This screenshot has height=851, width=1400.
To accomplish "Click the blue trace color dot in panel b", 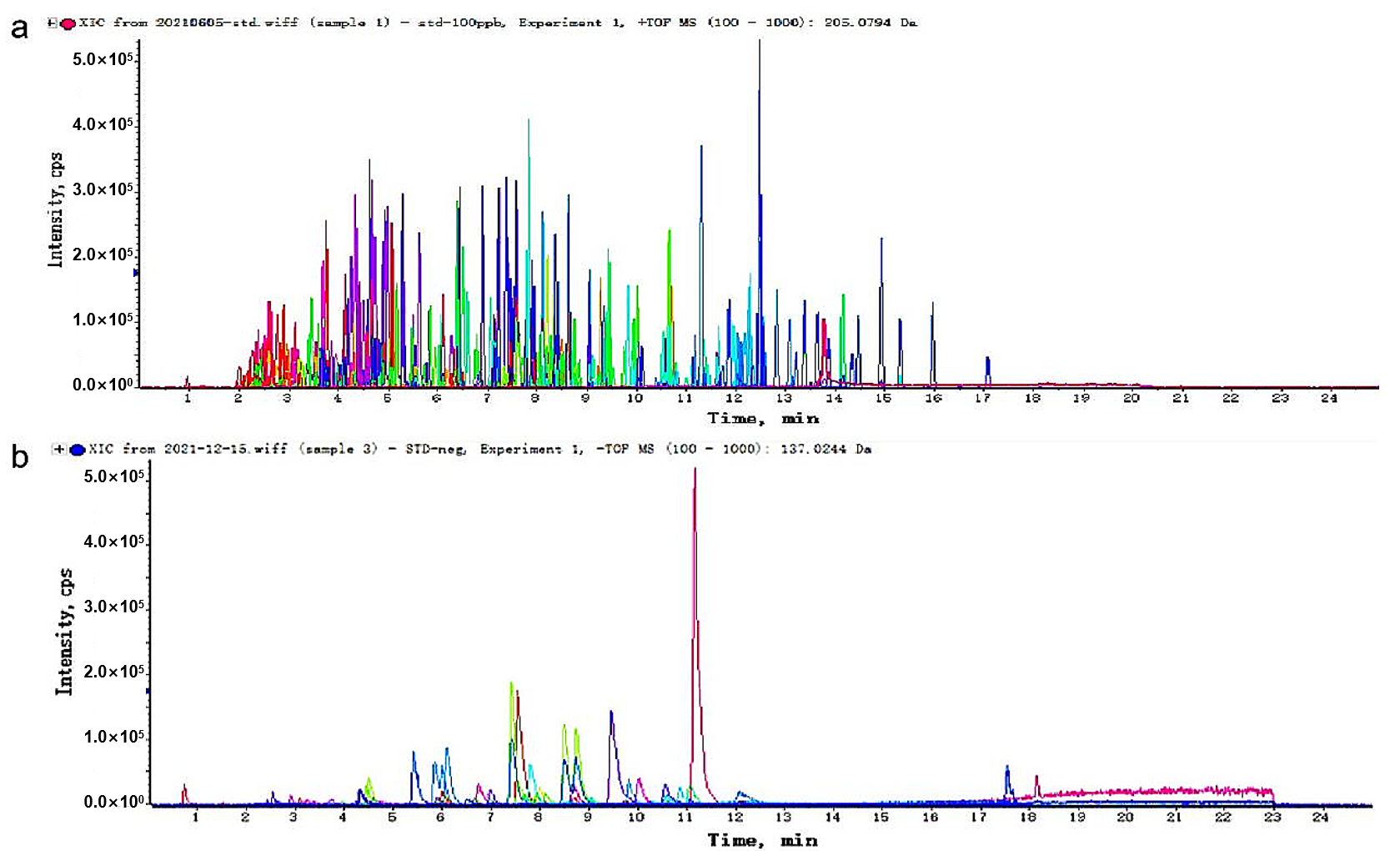I will tap(78, 450).
